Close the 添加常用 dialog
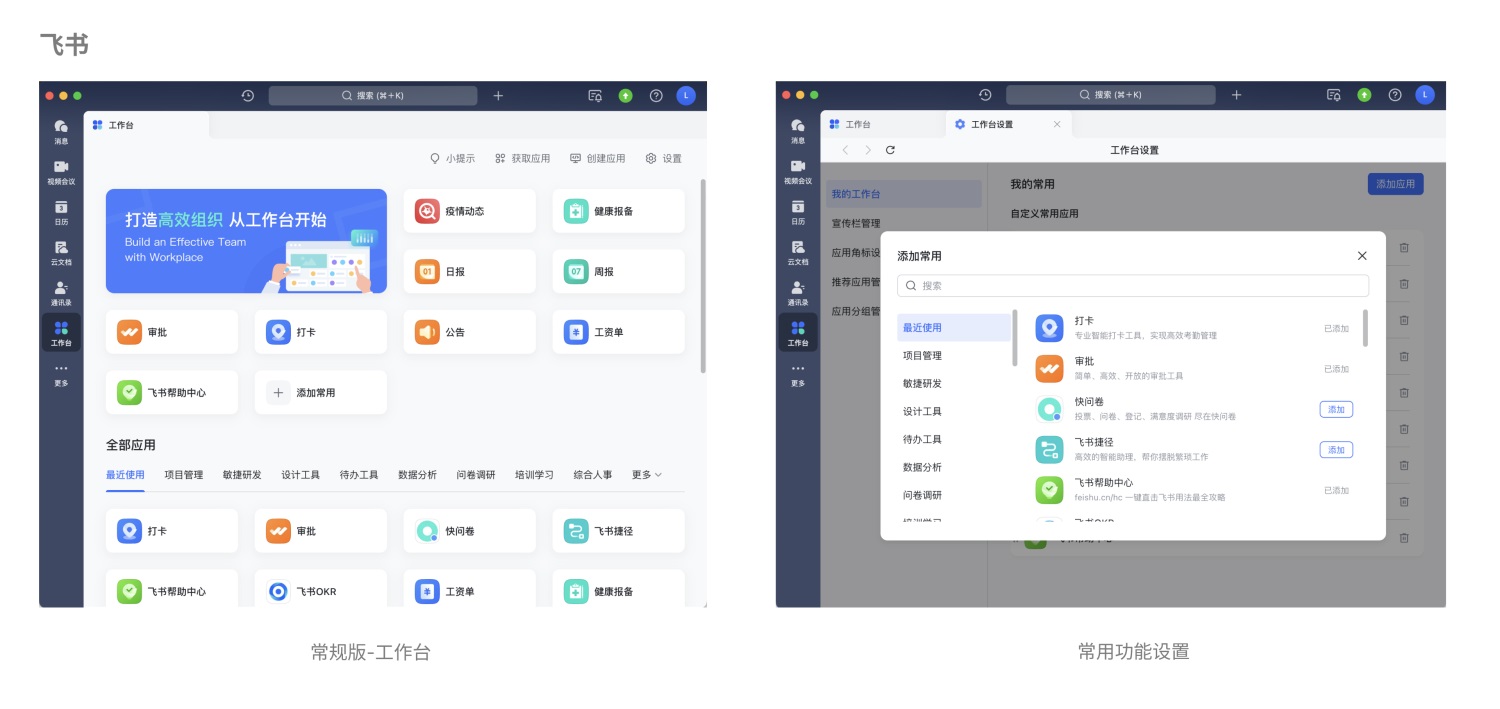 coord(1362,256)
